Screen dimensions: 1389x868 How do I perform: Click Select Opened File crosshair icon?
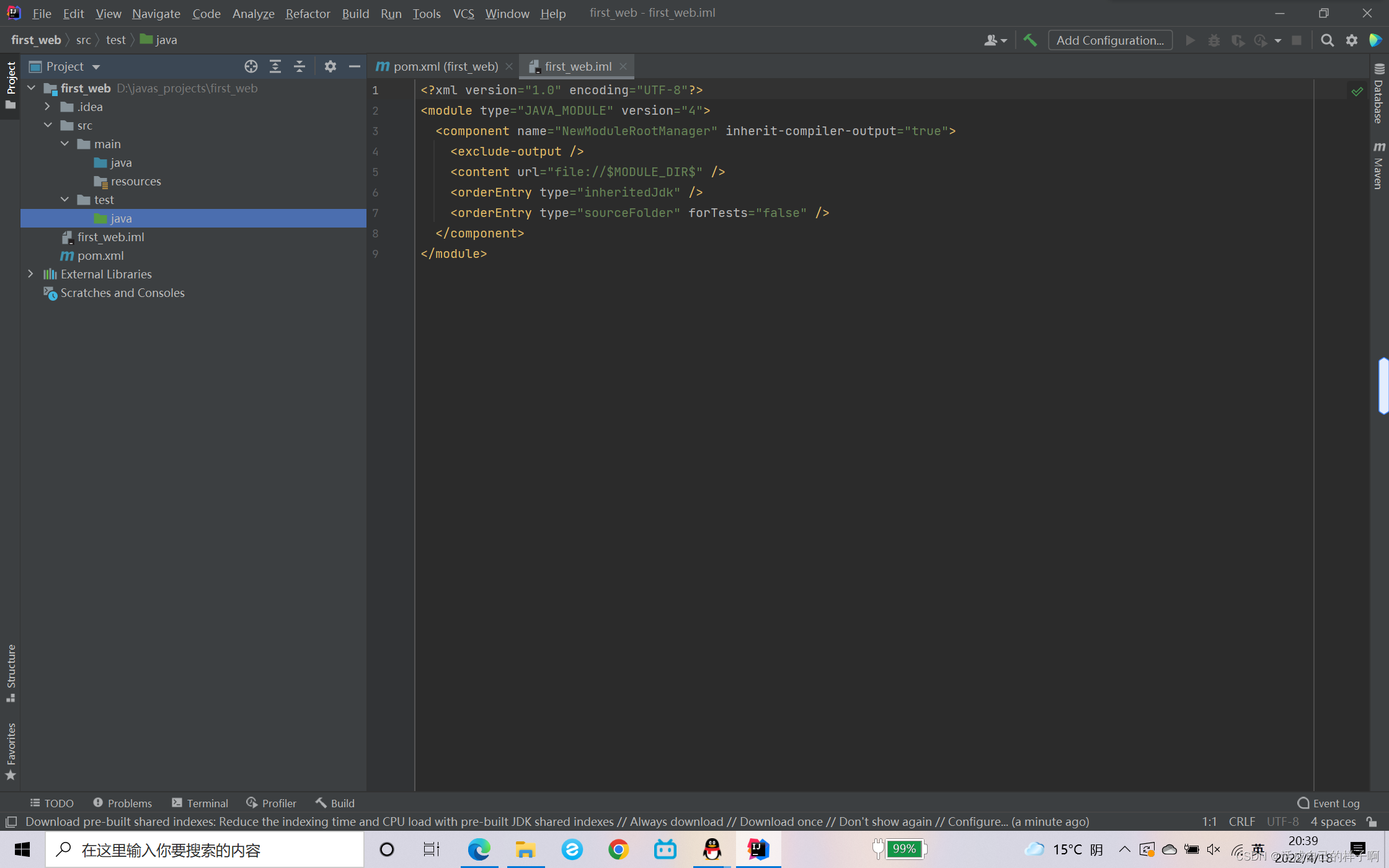(251, 66)
